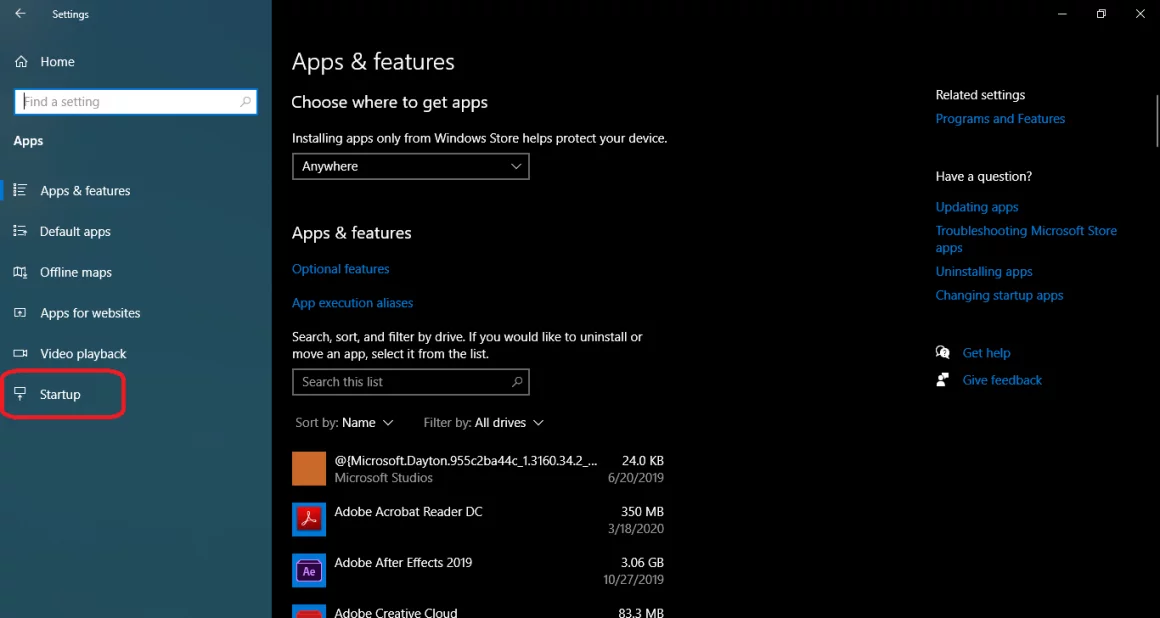Click the 10/27/2019 install date
Image resolution: width=1160 pixels, height=618 pixels.
pyautogui.click(x=633, y=580)
